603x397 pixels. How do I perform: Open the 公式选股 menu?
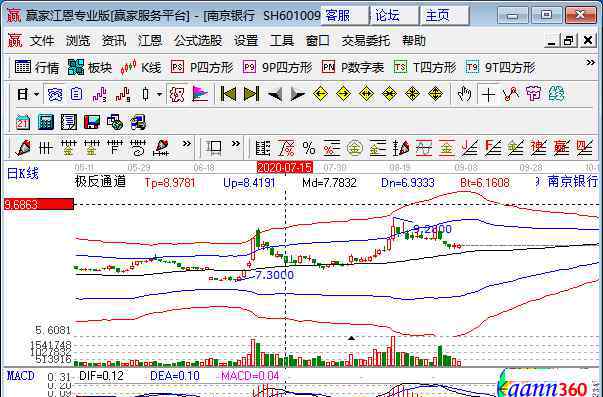point(198,40)
